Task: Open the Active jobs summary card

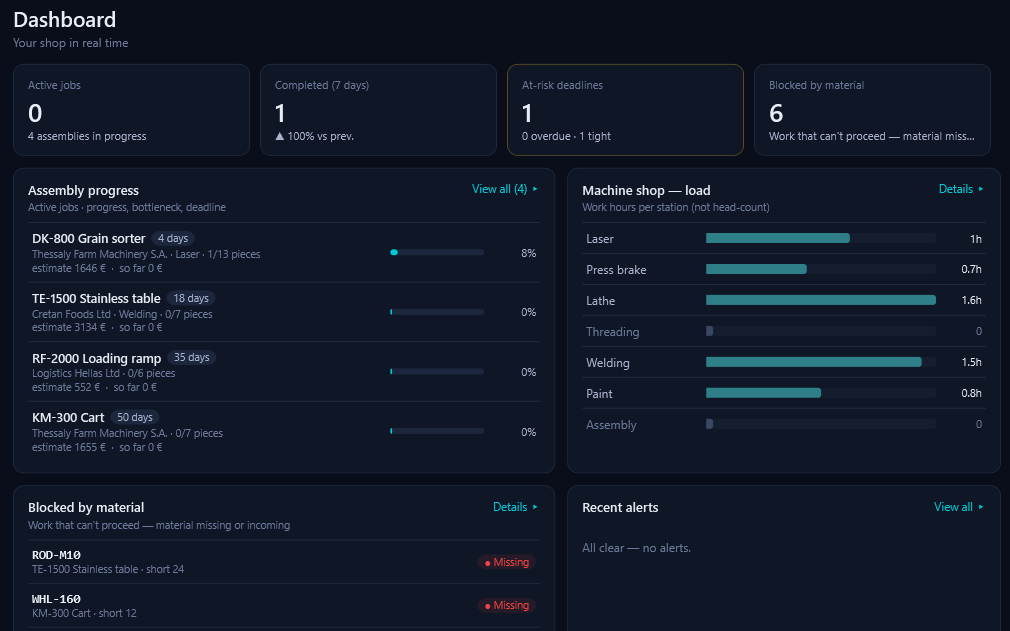Action: tap(131, 109)
